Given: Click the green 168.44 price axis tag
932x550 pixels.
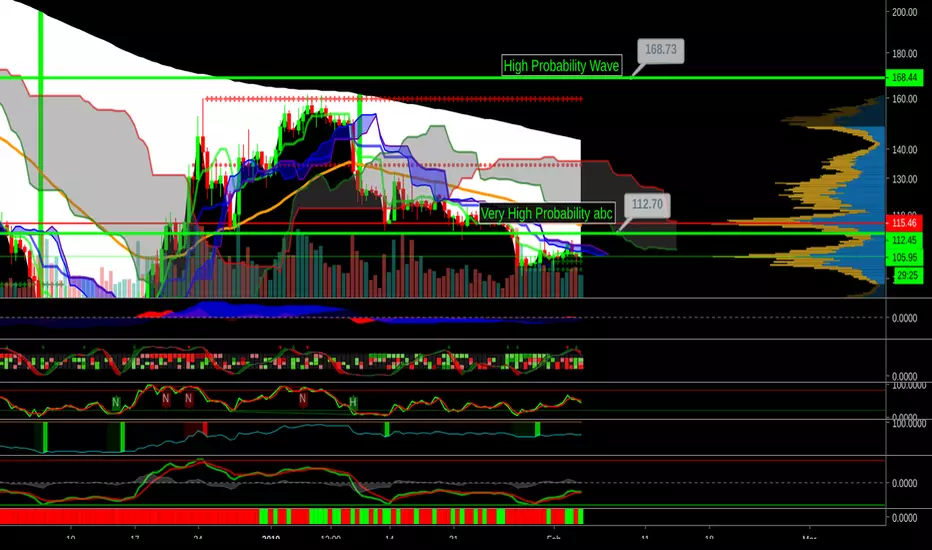Looking at the screenshot, I should 904,77.
